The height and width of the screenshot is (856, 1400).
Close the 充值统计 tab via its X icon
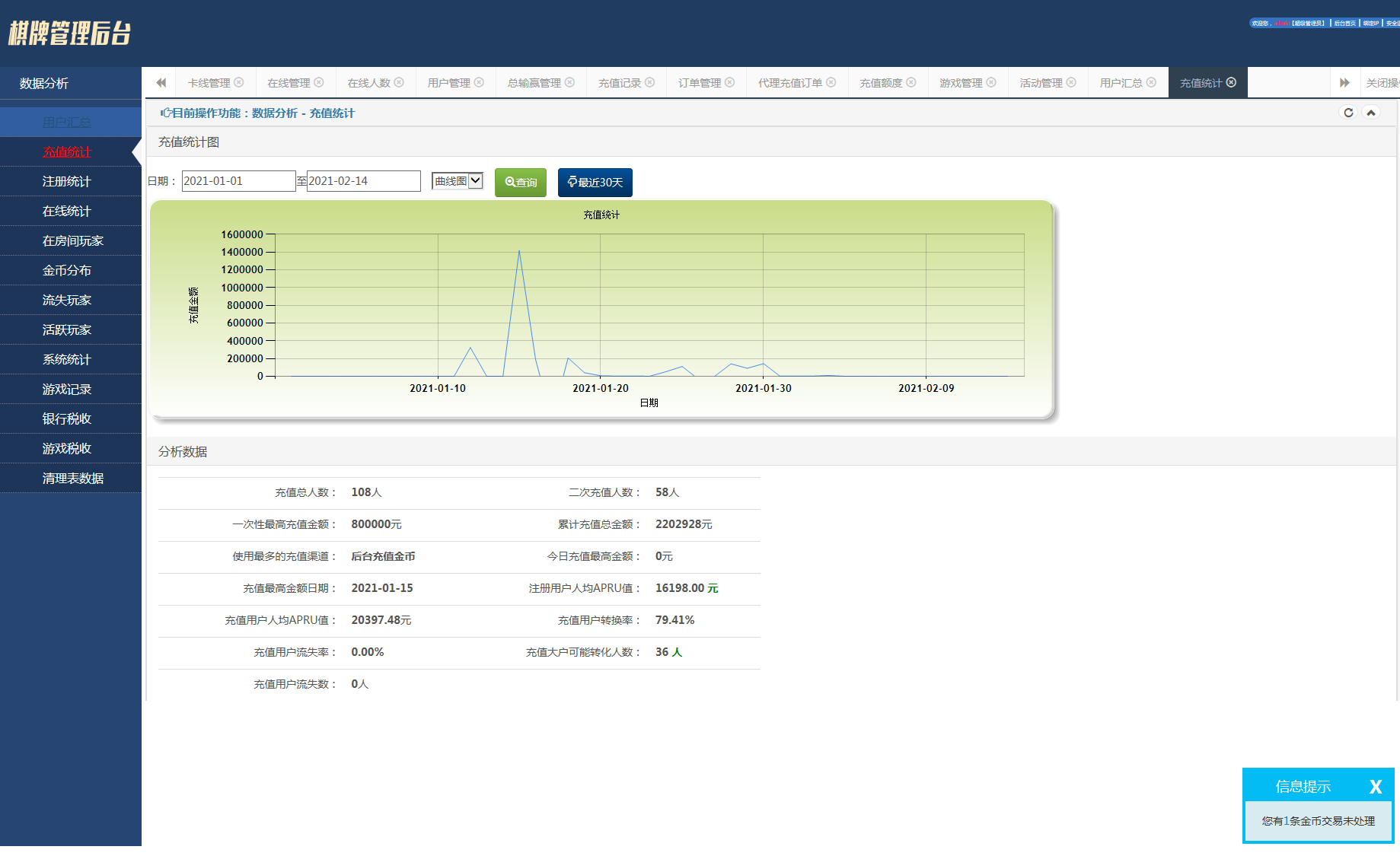pos(1231,82)
